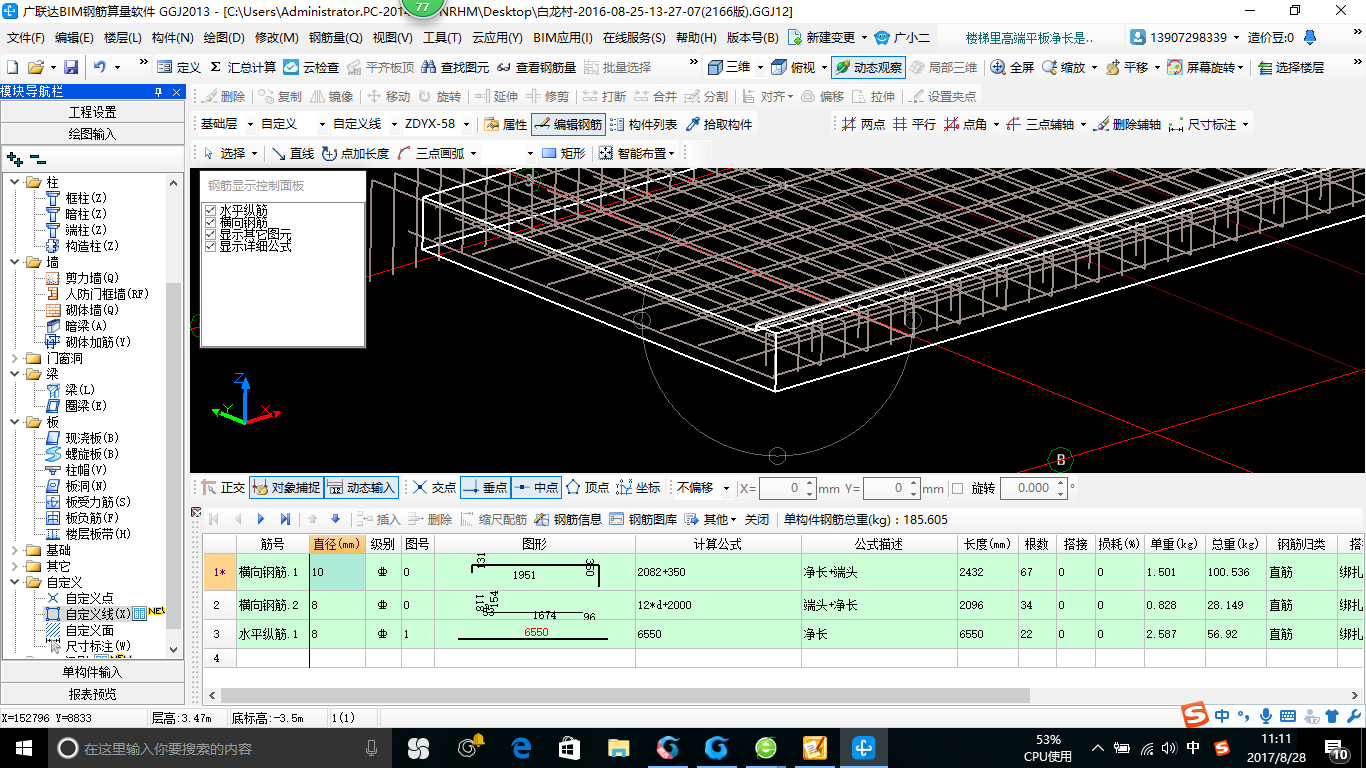Jump to last rebar record
This screenshot has height=768, width=1366.
[285, 519]
